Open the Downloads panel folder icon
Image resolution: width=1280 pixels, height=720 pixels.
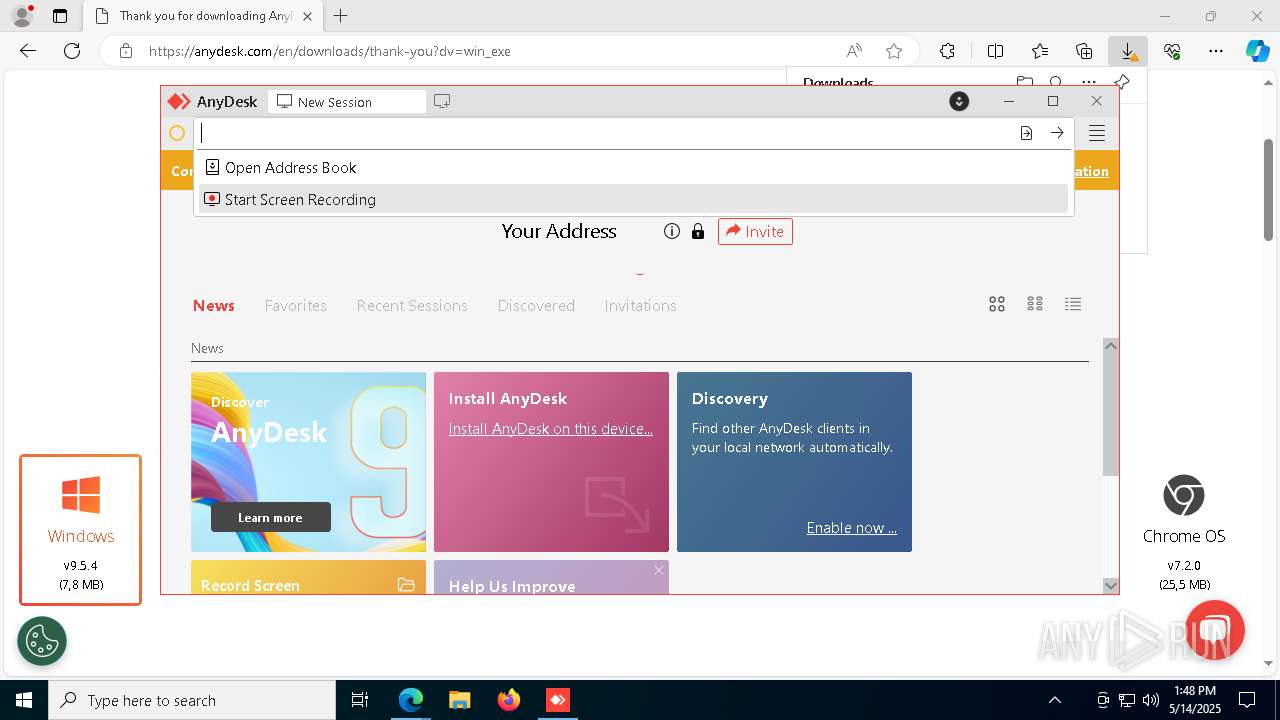tap(1024, 83)
